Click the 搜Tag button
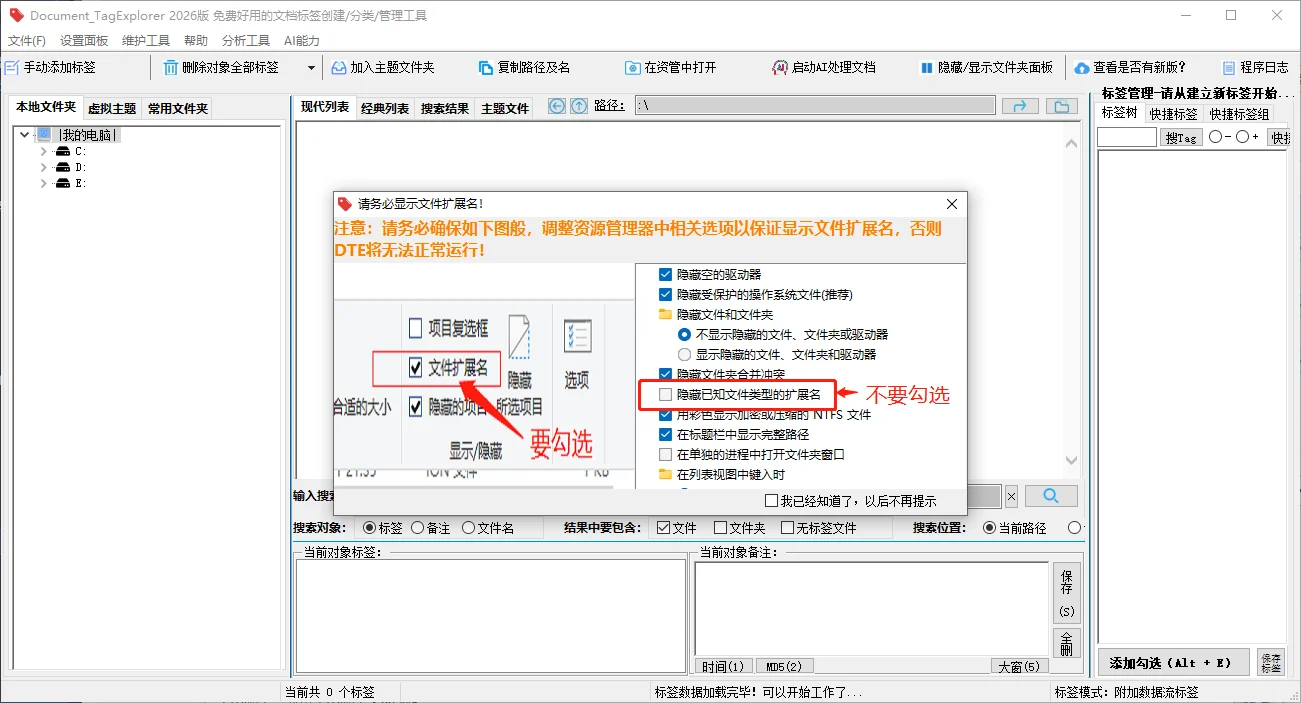This screenshot has width=1301, height=703. 1181,138
